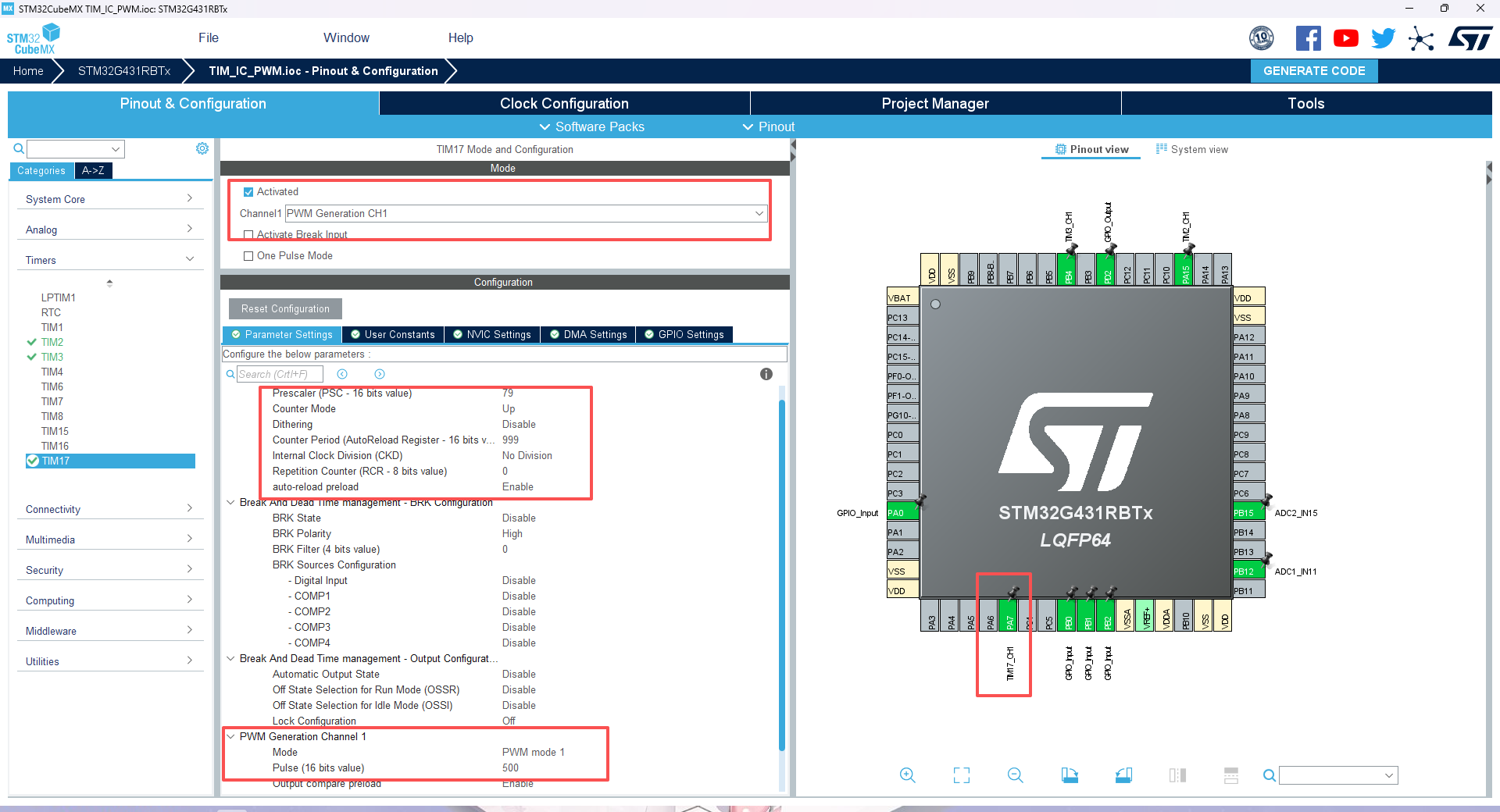Image resolution: width=1500 pixels, height=812 pixels.
Task: Go to previous parameter search result
Action: click(x=342, y=374)
